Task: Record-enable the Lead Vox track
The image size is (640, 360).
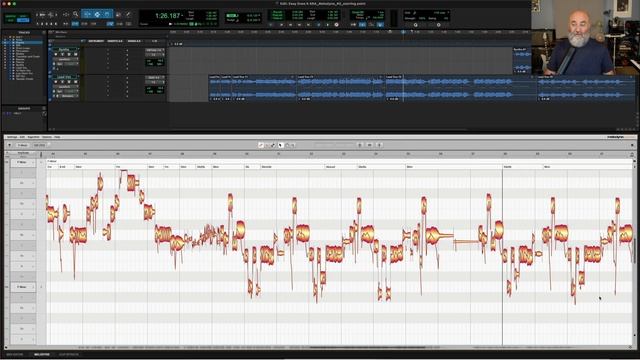Action: (56, 82)
